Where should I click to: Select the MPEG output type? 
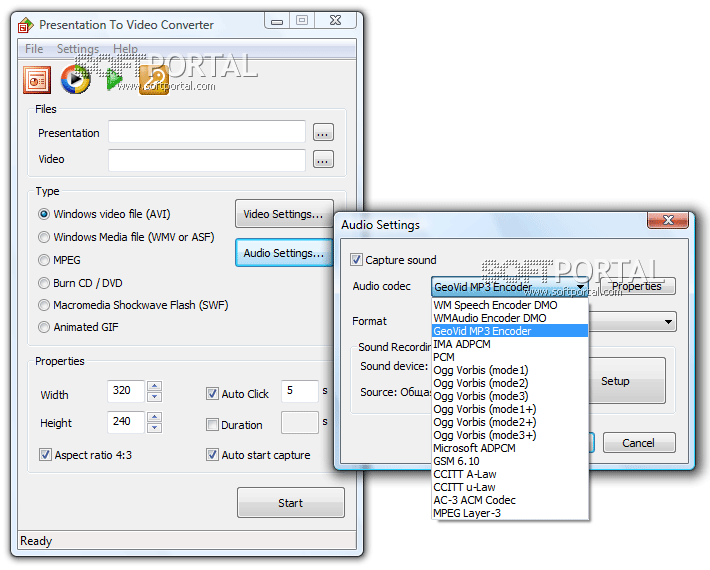59,260
